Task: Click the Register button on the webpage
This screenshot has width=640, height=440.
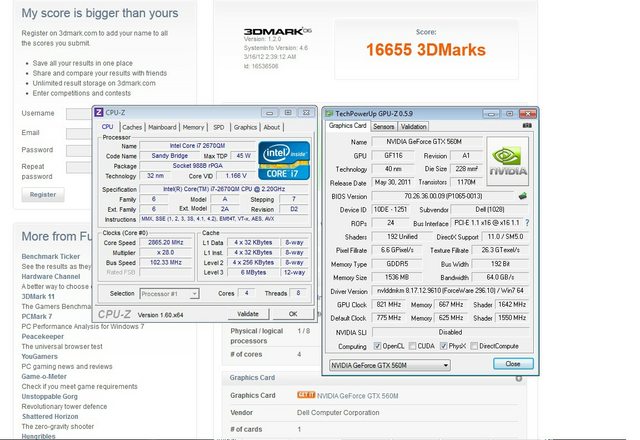Action: point(43,195)
